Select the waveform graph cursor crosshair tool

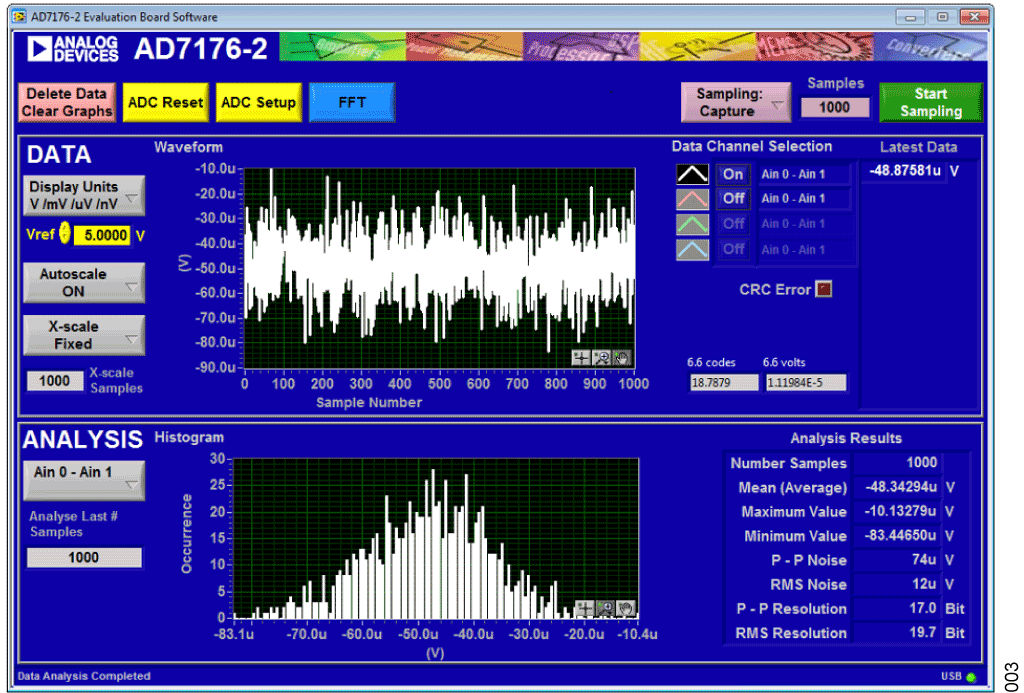pyautogui.click(x=582, y=357)
